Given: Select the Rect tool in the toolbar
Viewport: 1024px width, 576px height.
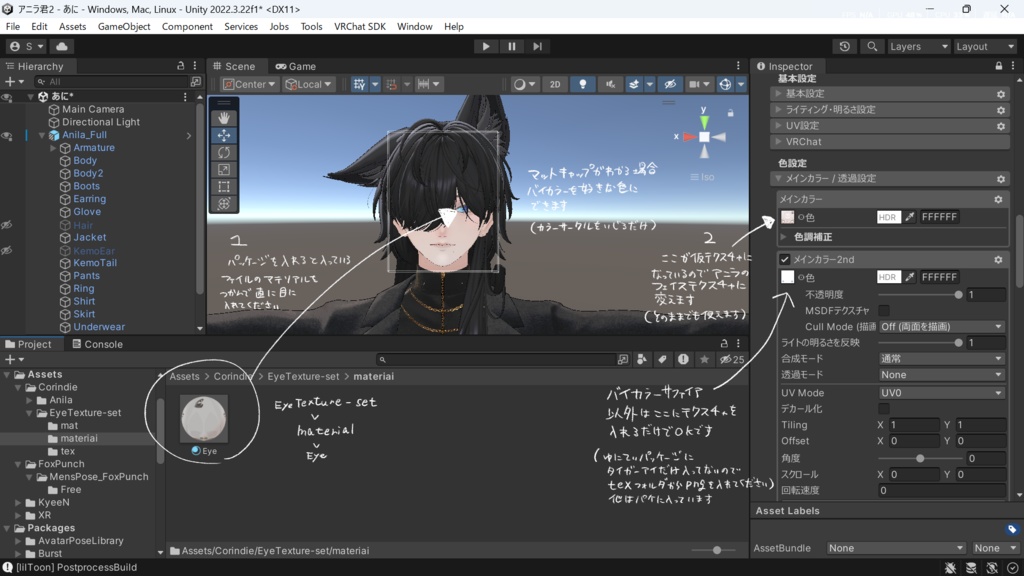Looking at the screenshot, I should pyautogui.click(x=222, y=184).
